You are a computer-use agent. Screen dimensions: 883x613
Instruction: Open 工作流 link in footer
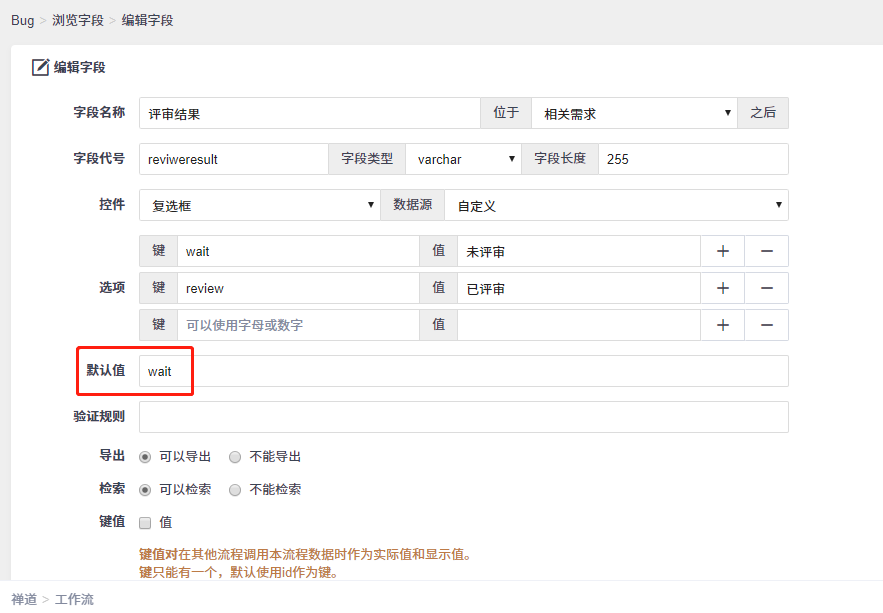(74, 599)
